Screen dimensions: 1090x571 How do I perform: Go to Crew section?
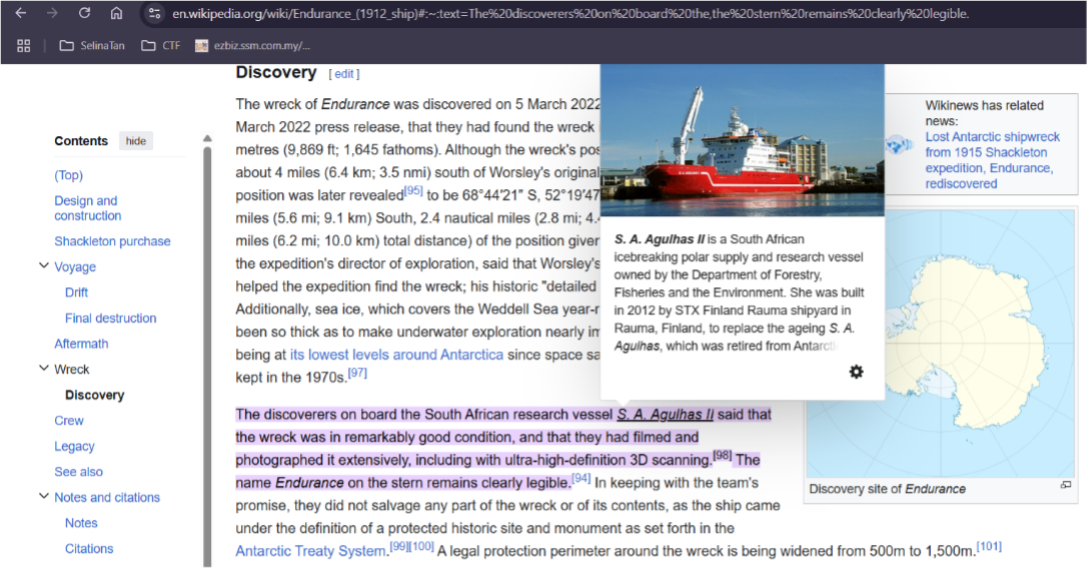[69, 421]
